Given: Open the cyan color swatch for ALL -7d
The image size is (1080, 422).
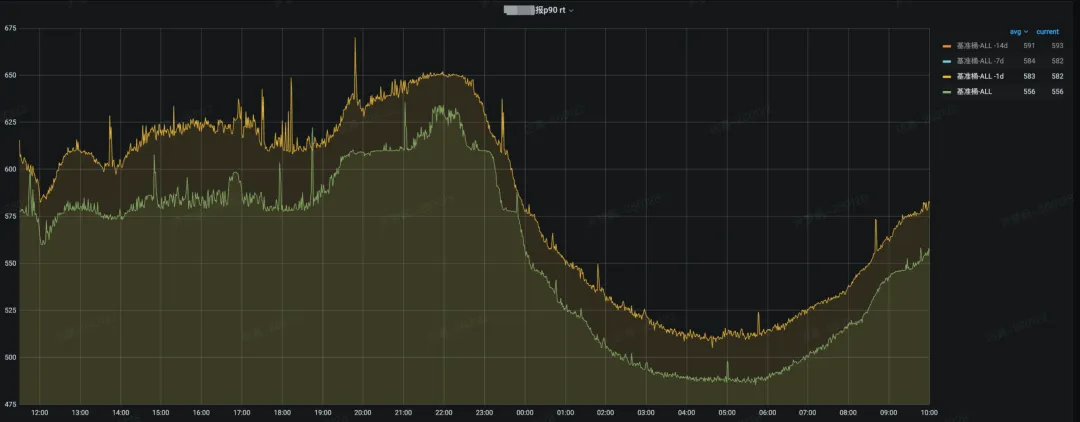Looking at the screenshot, I should [947, 61].
